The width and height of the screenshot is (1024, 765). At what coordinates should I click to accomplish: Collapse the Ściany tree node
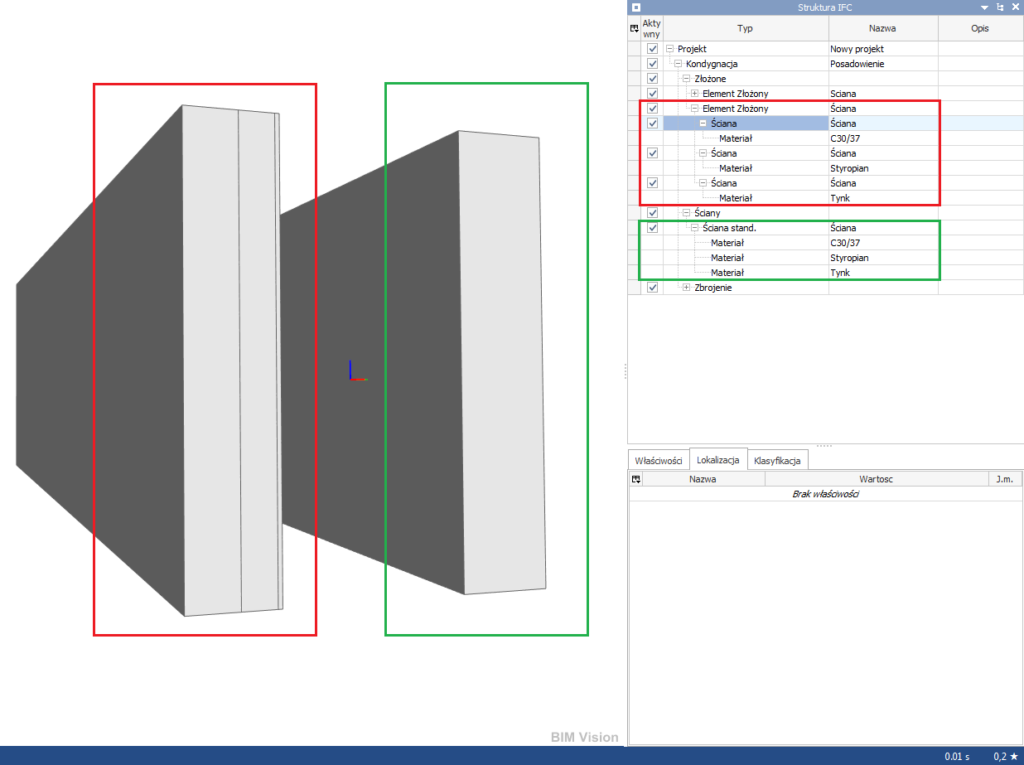(x=686, y=213)
